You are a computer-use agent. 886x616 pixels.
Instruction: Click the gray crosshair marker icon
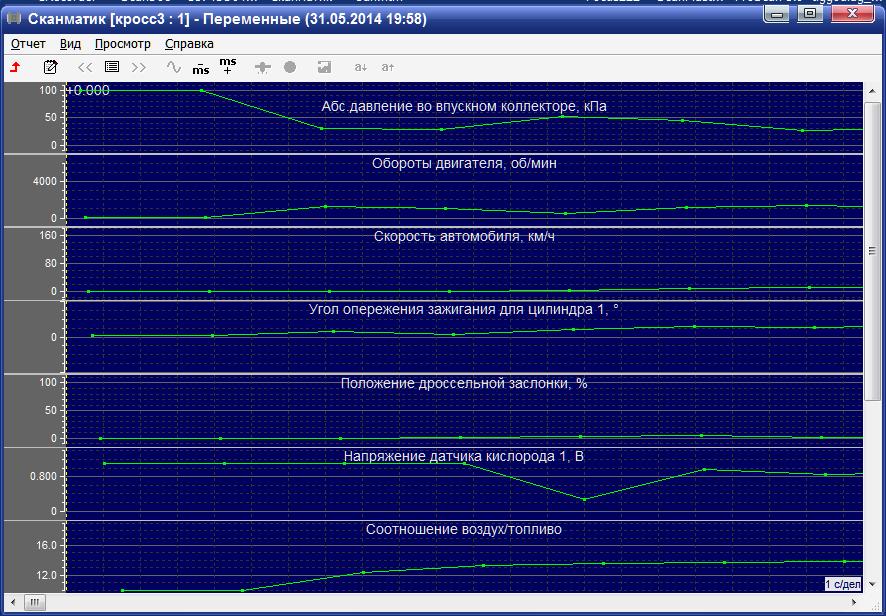tap(263, 68)
